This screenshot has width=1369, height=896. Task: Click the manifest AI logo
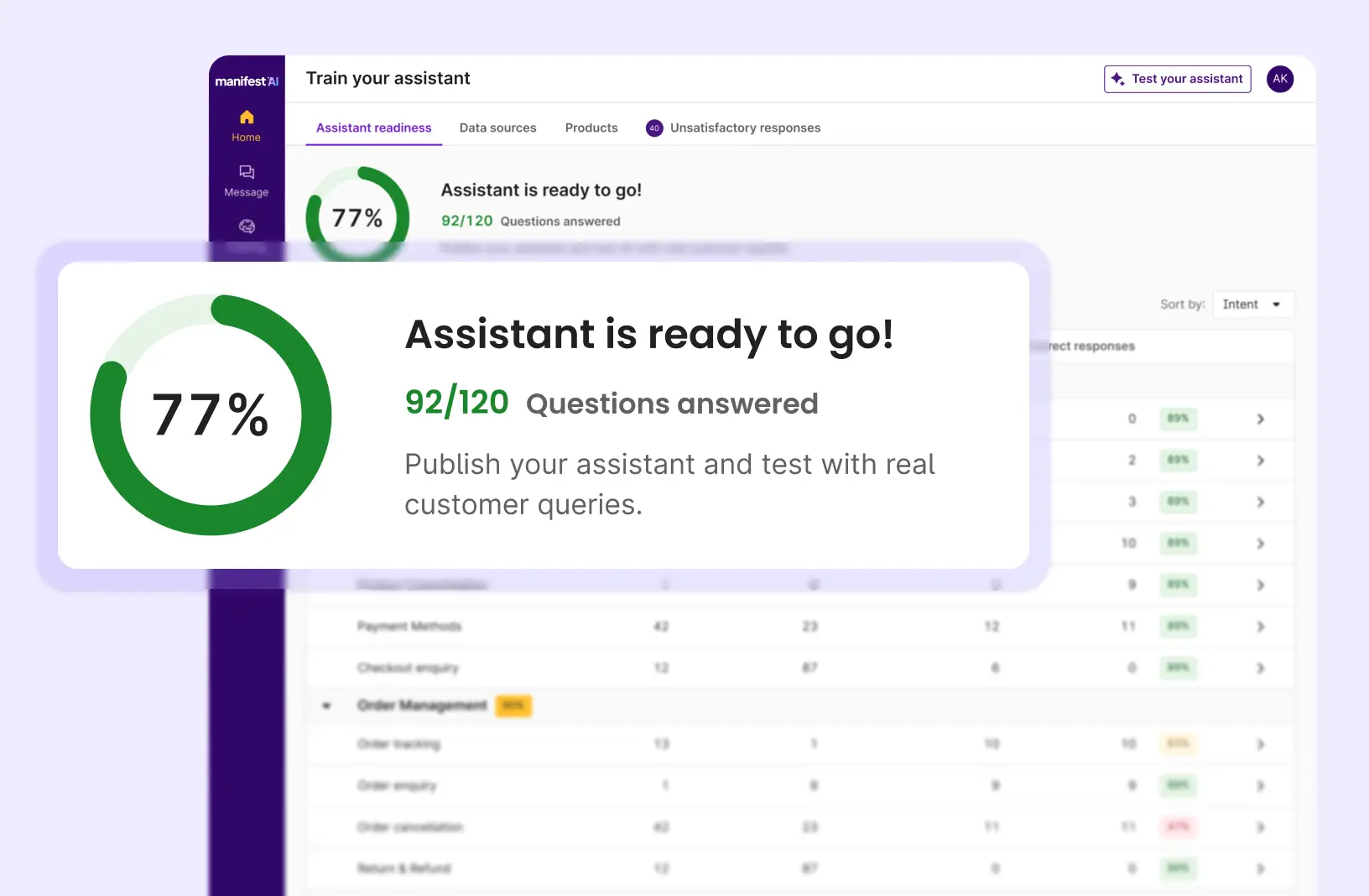[247, 81]
